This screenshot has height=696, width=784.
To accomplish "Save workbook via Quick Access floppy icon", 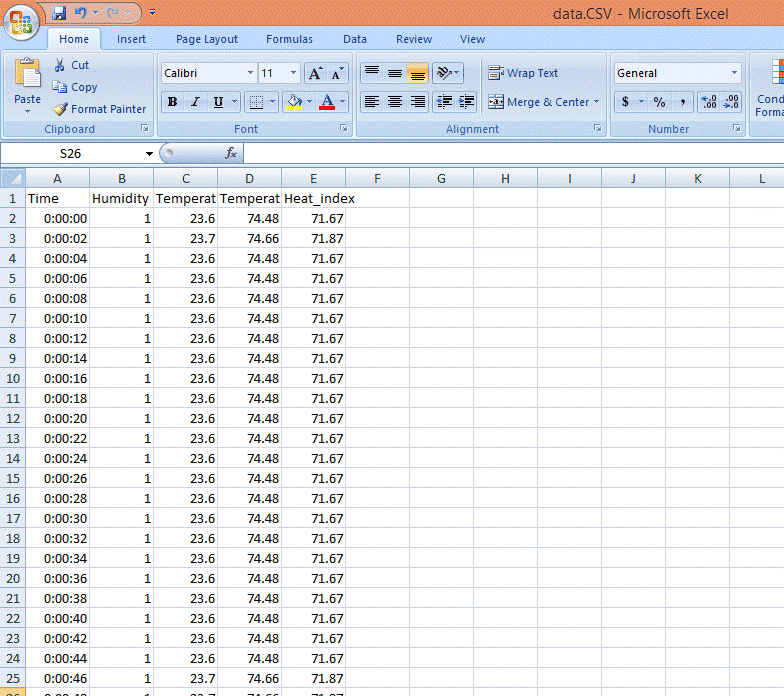I will [59, 13].
